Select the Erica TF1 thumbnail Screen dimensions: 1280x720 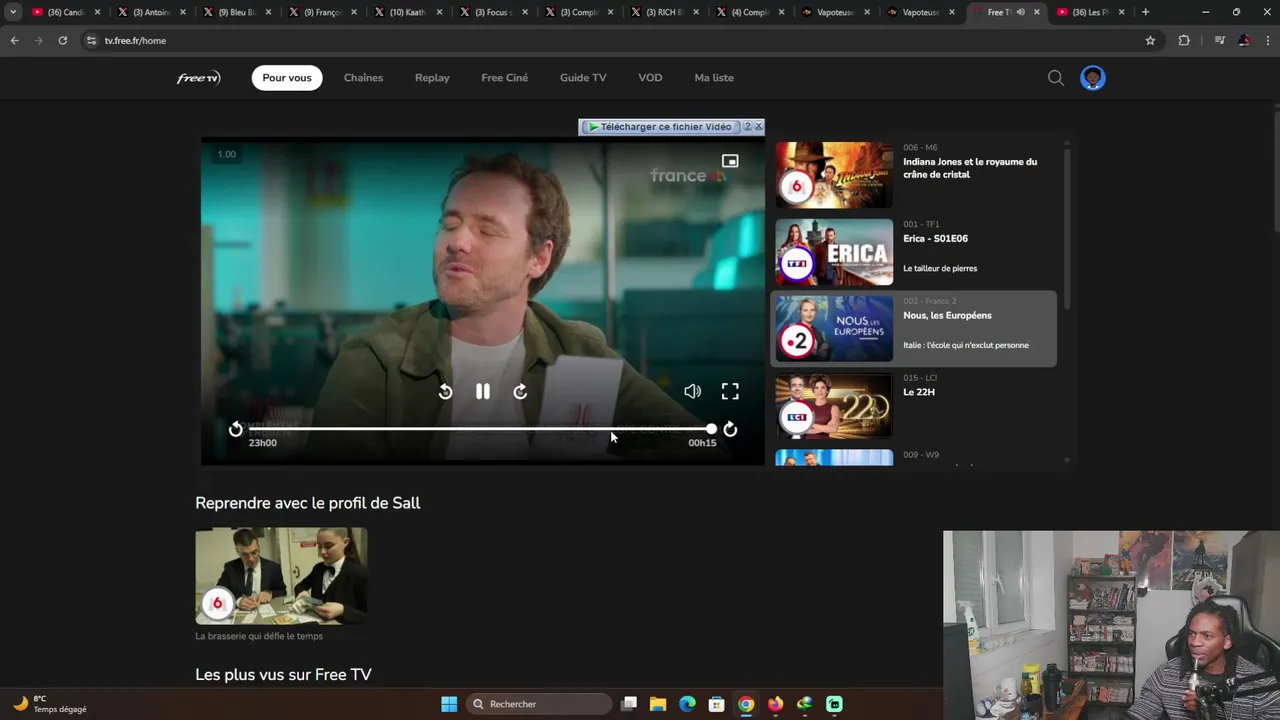pos(834,252)
